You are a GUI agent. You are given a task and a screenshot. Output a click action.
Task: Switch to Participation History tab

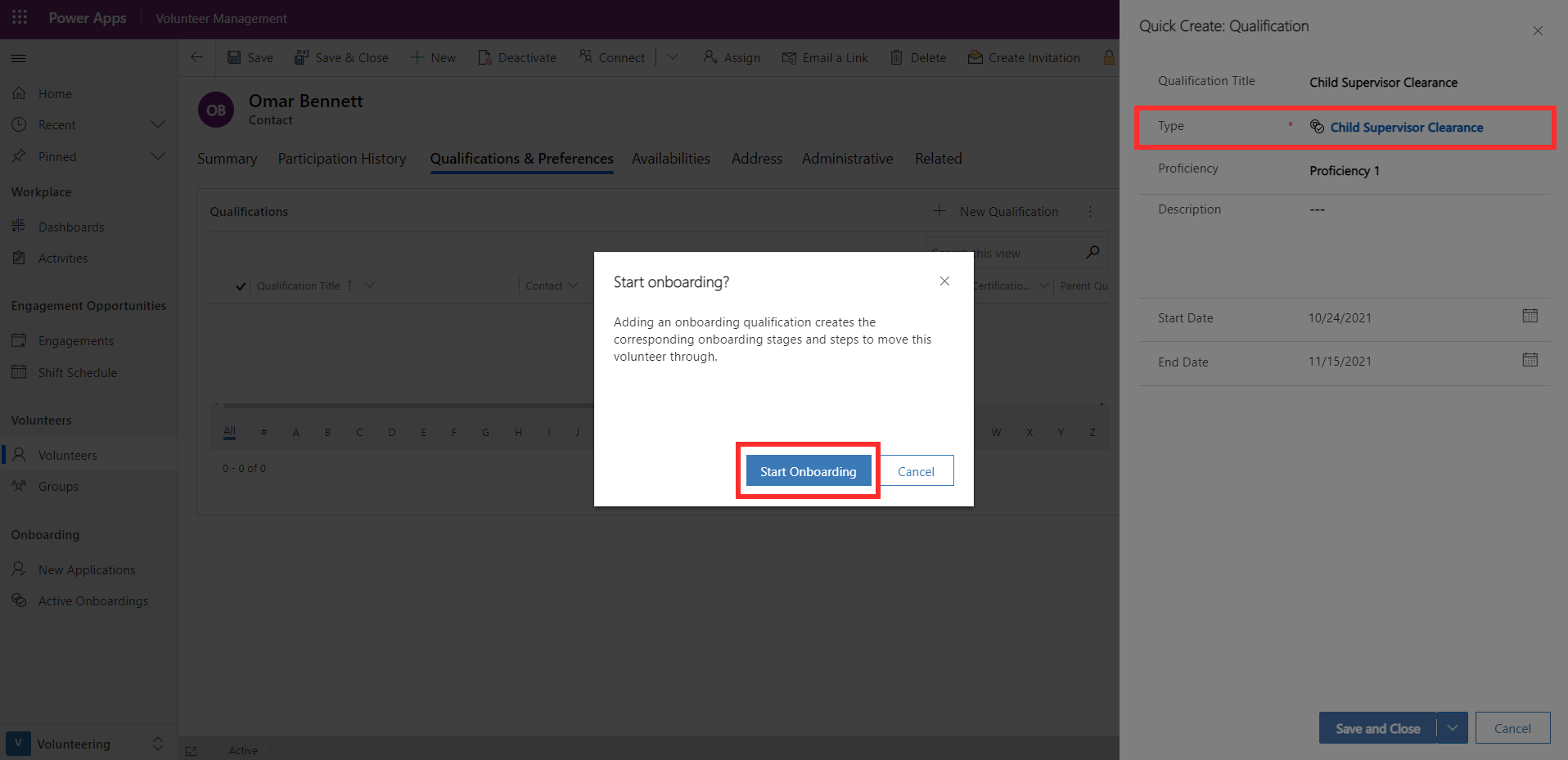pos(342,159)
